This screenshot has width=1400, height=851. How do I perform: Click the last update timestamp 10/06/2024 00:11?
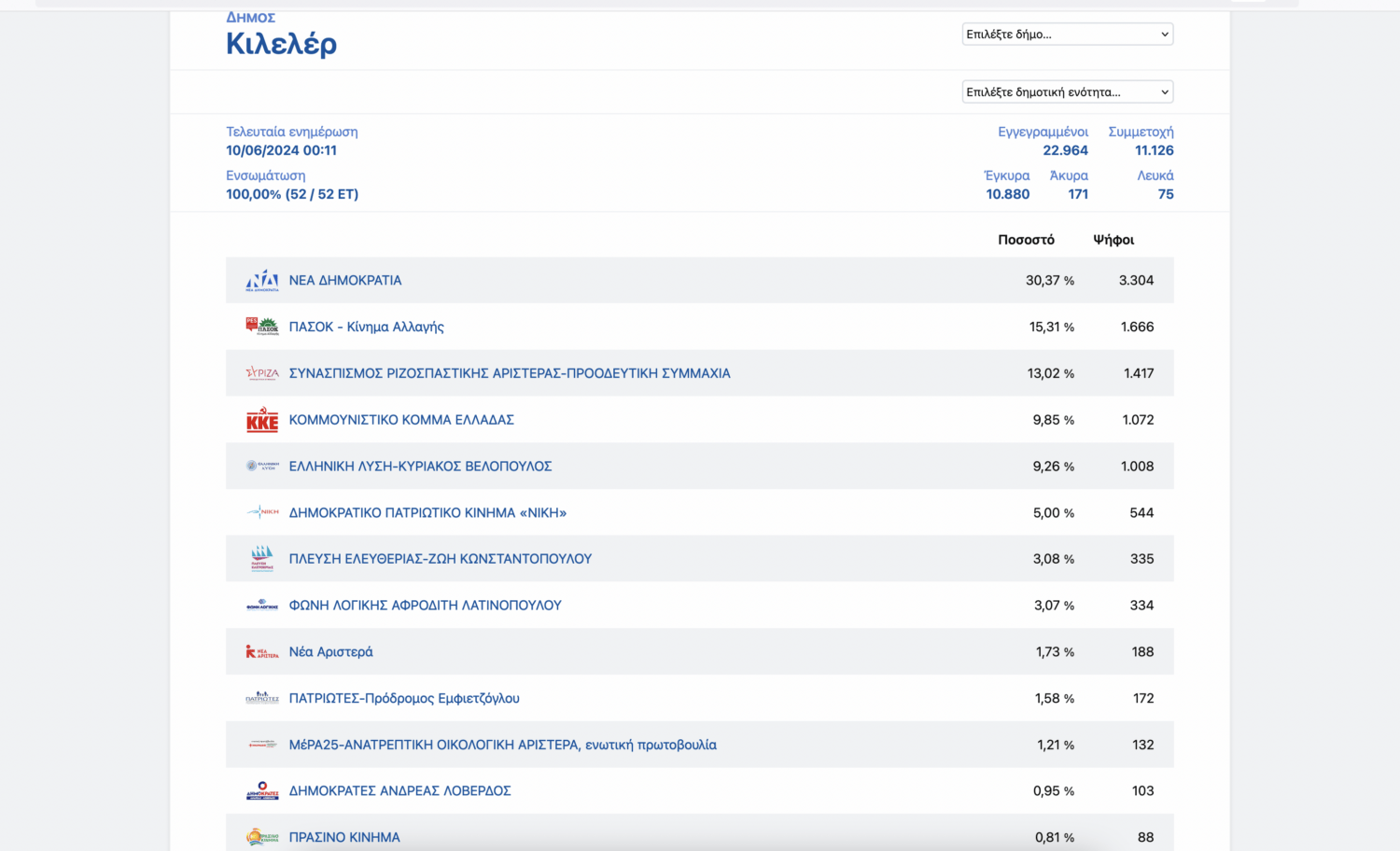281,150
